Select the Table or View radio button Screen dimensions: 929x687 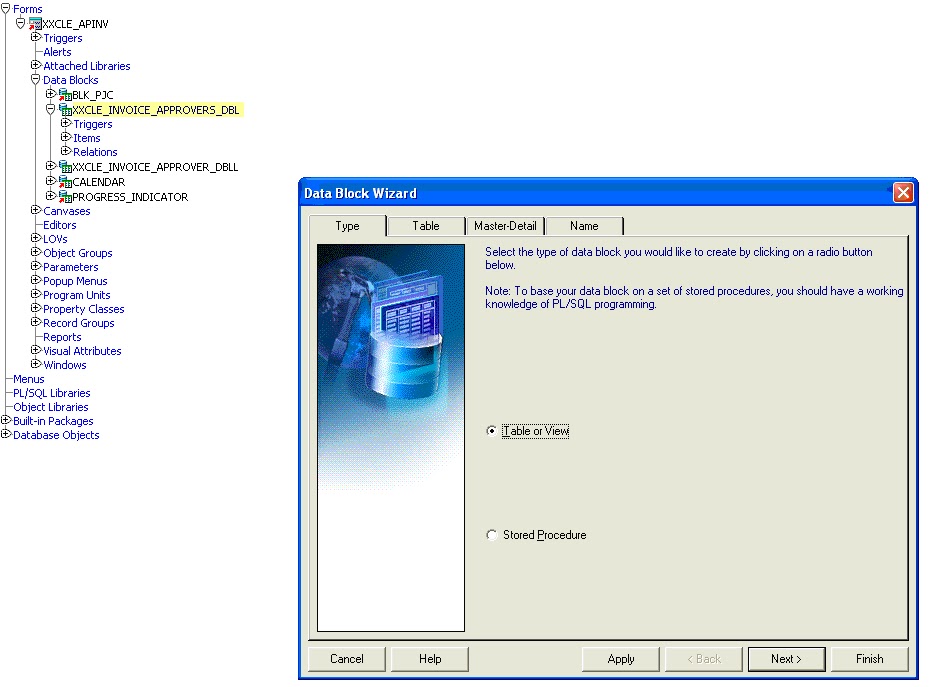tap(491, 431)
